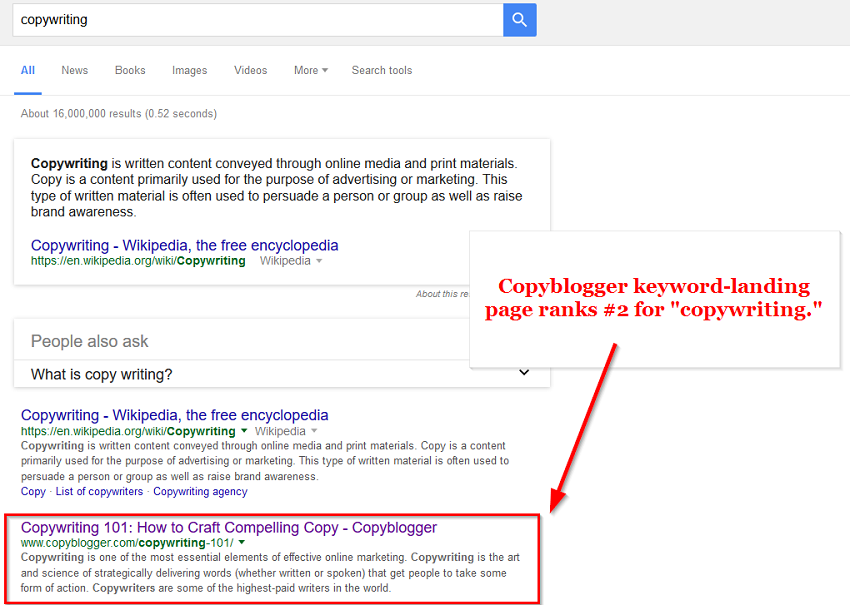850x605 pixels.
Task: Visit the "Copywriting agency" sitelink
Action: pyautogui.click(x=200, y=492)
